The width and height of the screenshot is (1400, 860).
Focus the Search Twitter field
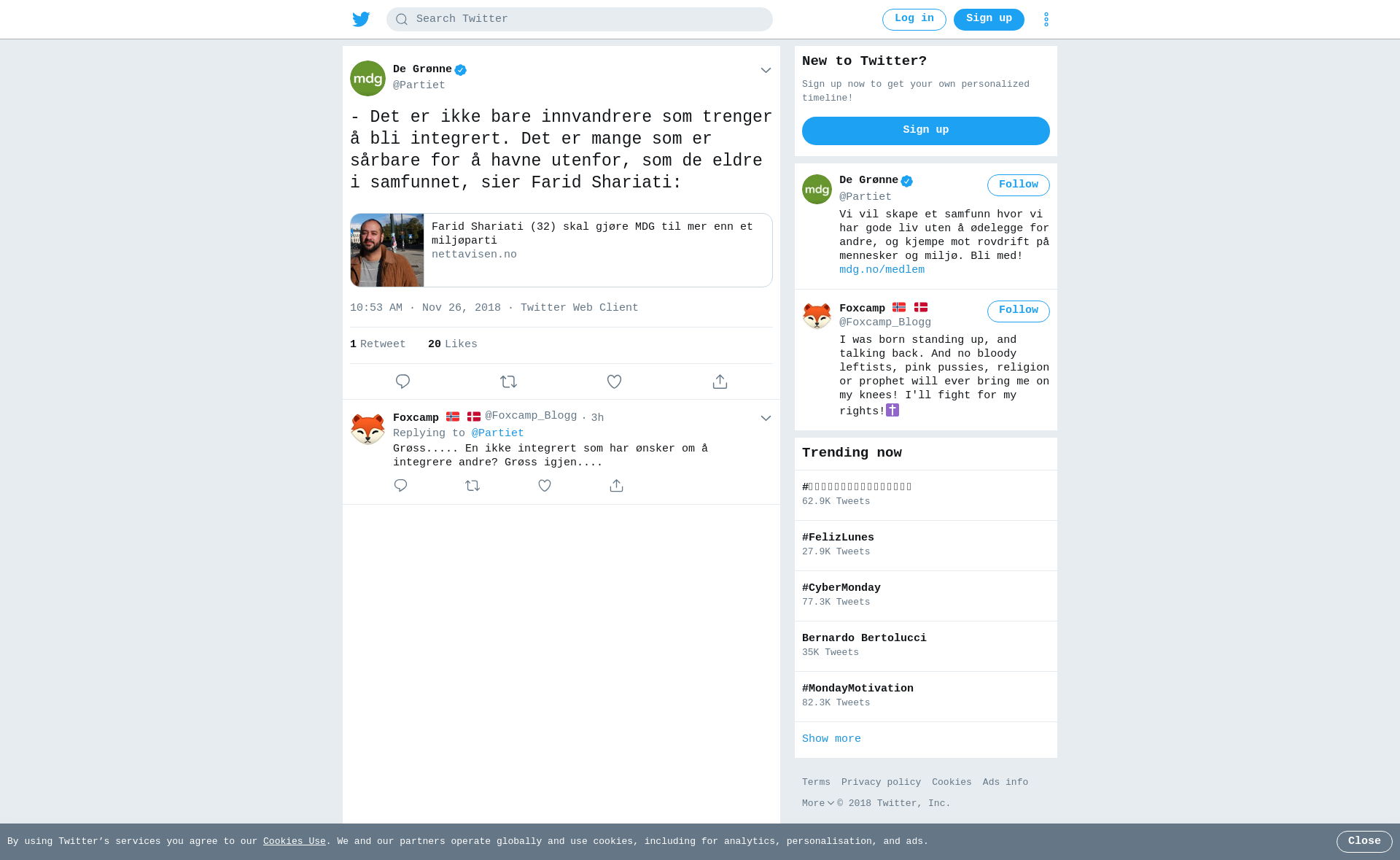point(579,19)
